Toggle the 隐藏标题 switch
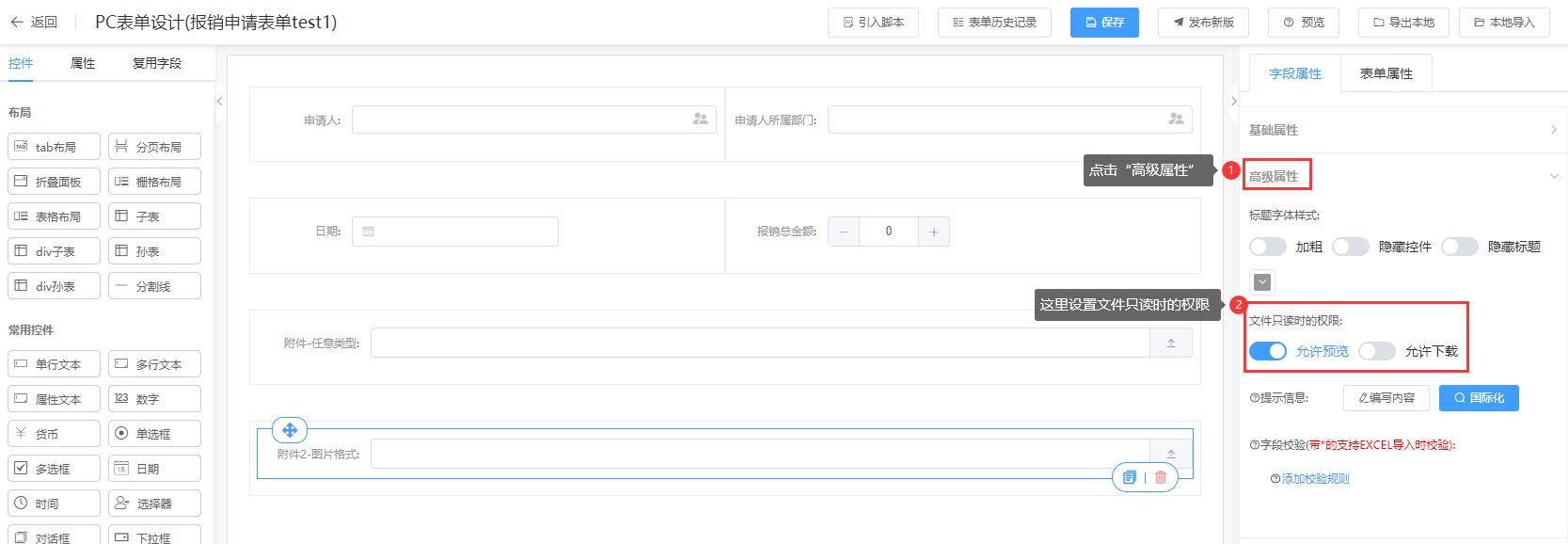 [1460, 247]
